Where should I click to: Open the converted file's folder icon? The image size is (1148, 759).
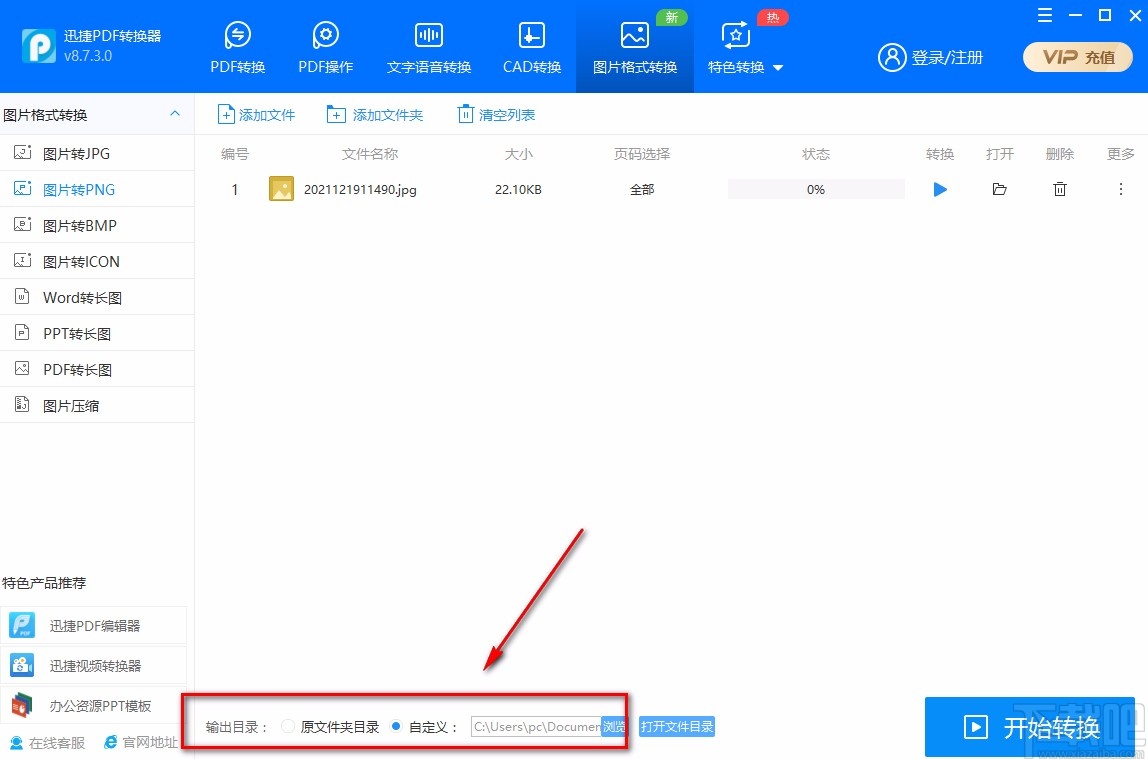click(999, 189)
